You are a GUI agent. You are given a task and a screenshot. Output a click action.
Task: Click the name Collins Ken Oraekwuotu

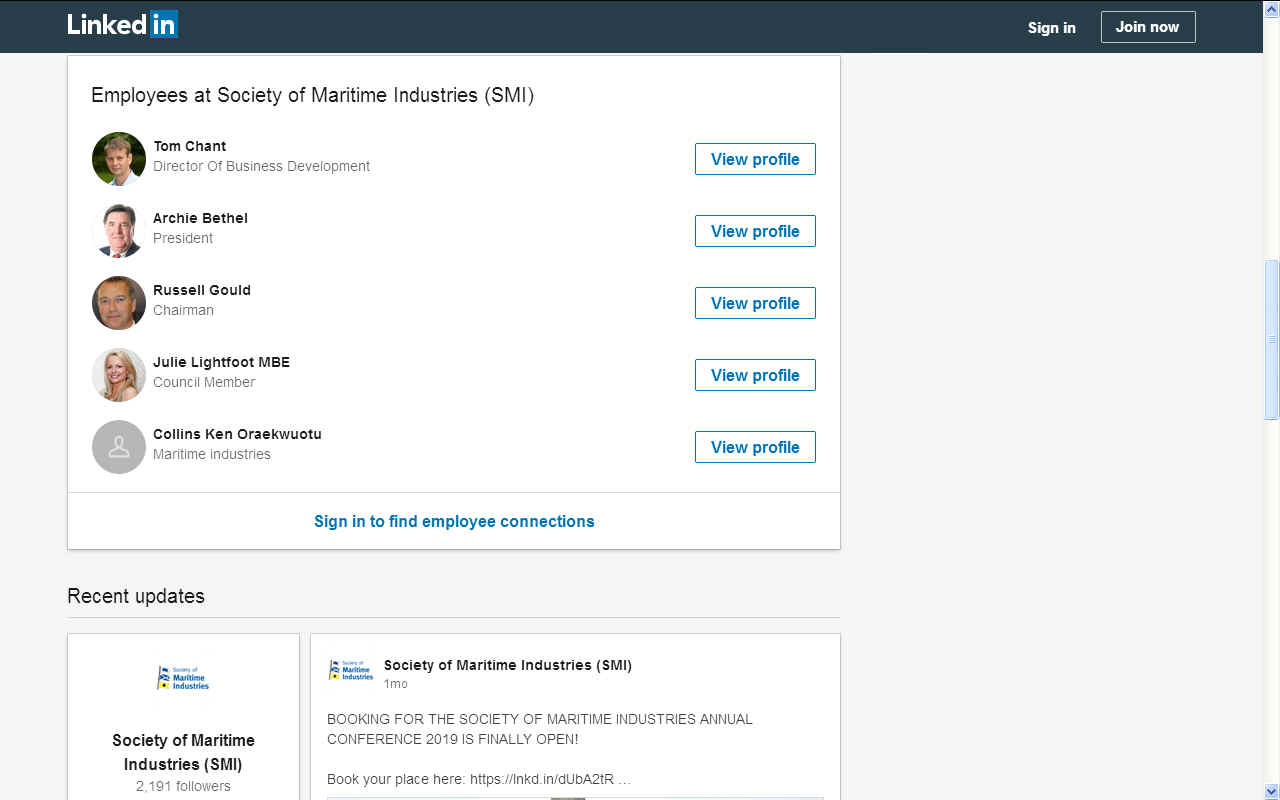point(237,434)
